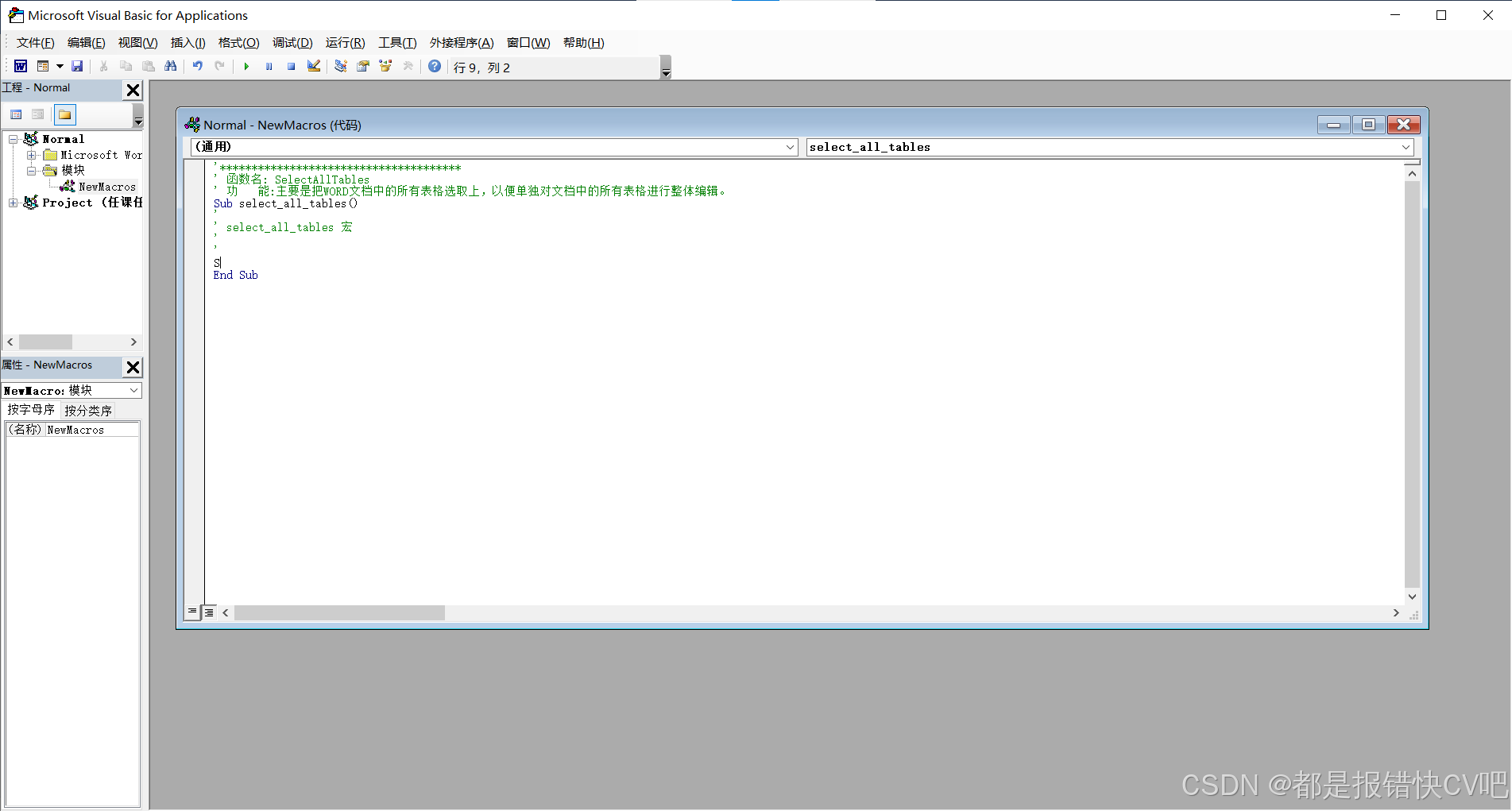Click the Insert Module toolbar icon
This screenshot has height=811, width=1512.
point(43,67)
